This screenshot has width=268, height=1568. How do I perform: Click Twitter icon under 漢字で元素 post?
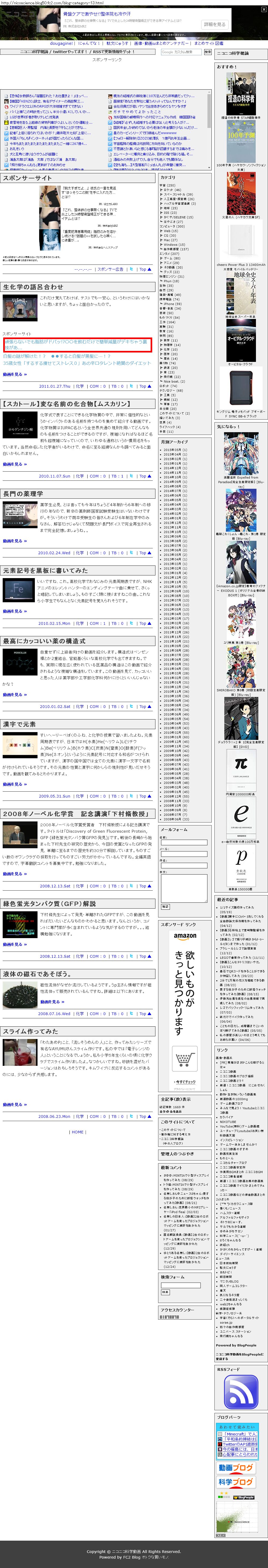[131, 796]
